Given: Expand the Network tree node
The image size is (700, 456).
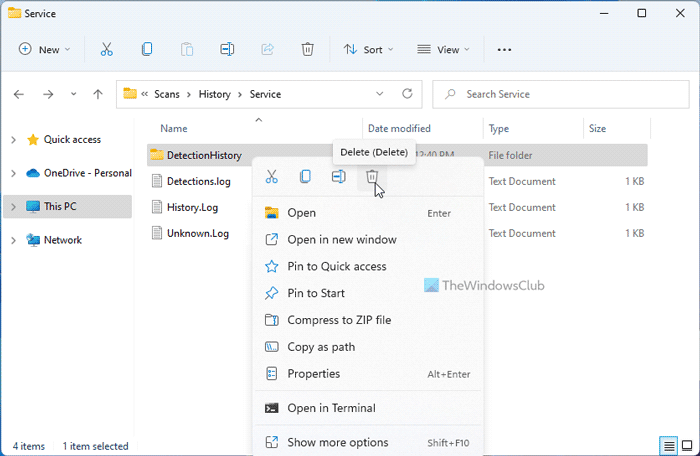Looking at the screenshot, I should point(13,240).
